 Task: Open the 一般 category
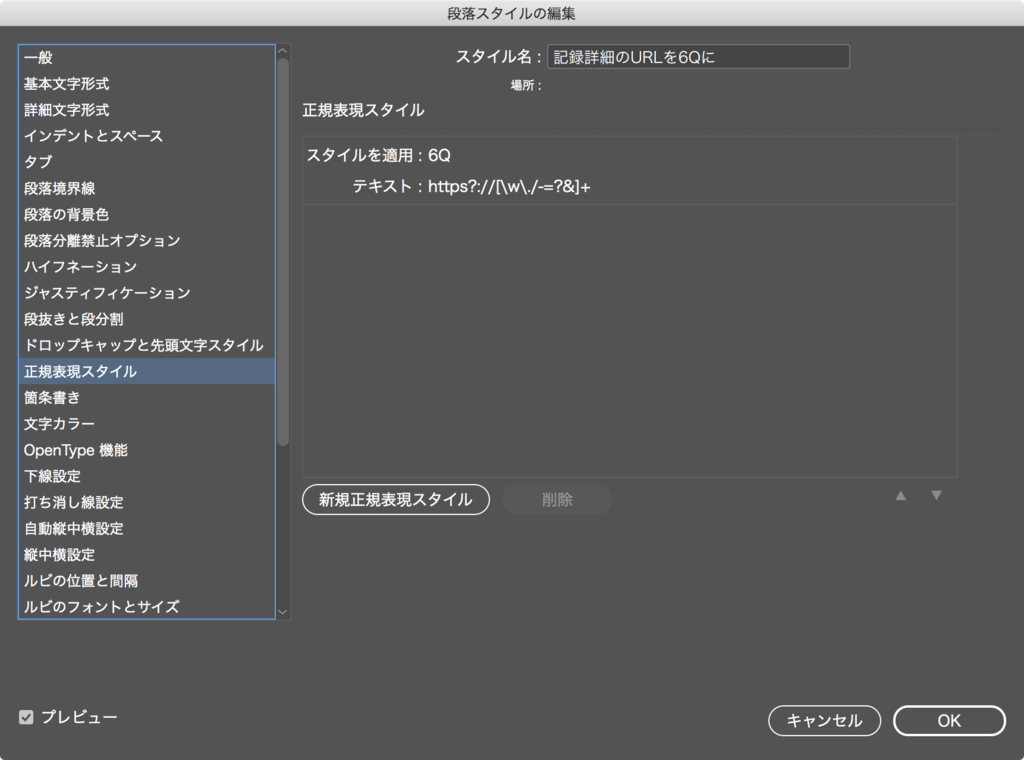tap(146, 57)
